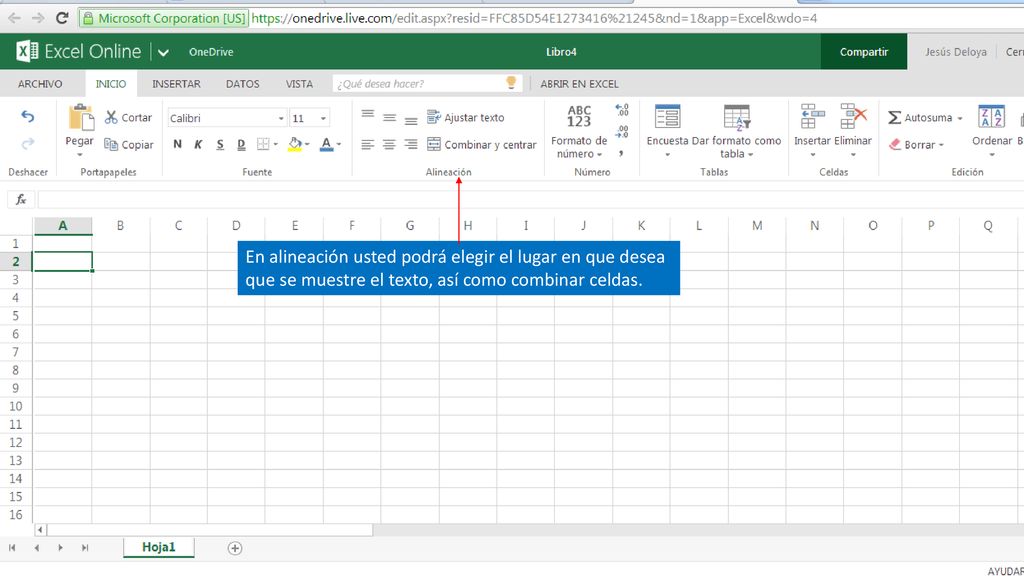Screen dimensions: 1024x576
Task: Click the Libro4 workbook title
Action: click(x=561, y=52)
